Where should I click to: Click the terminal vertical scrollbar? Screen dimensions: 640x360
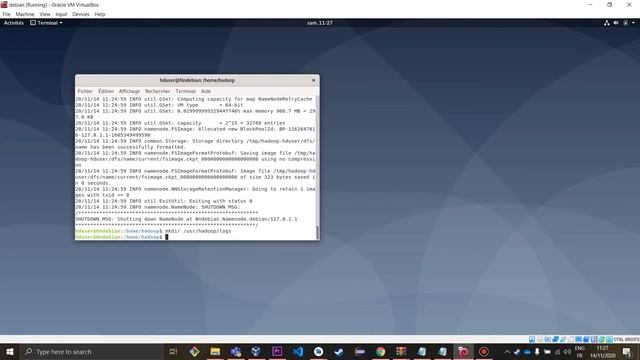(317, 168)
